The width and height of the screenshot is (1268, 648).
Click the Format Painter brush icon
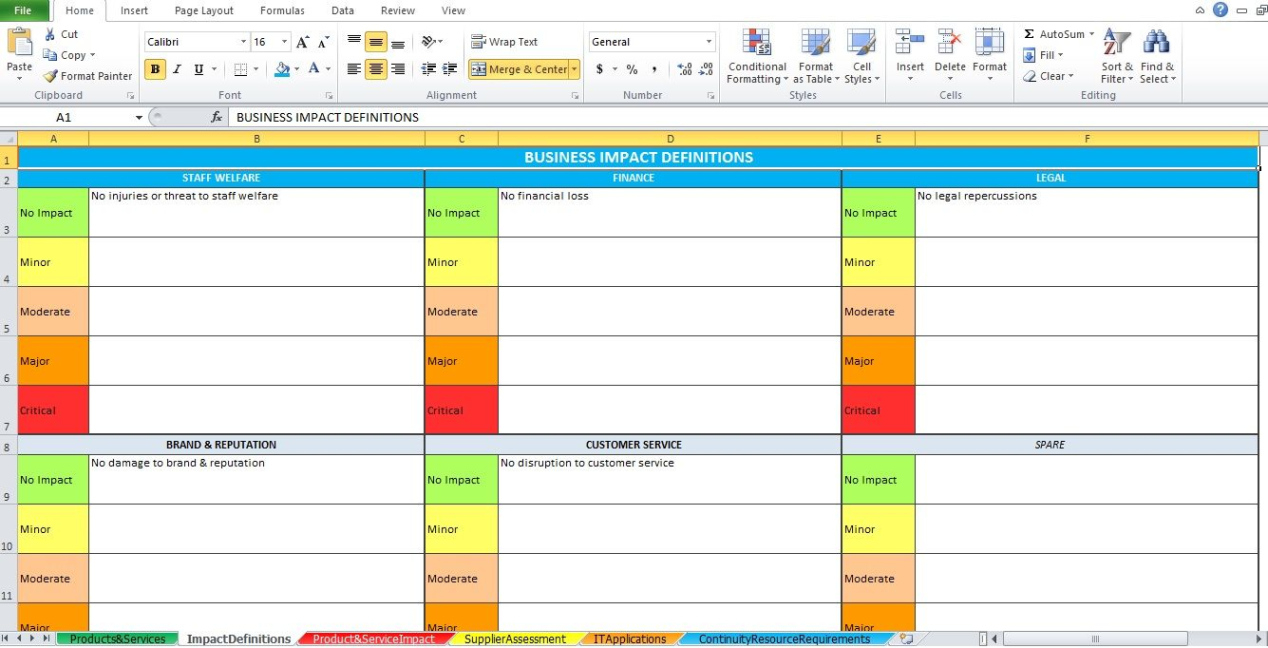pyautogui.click(x=50, y=76)
